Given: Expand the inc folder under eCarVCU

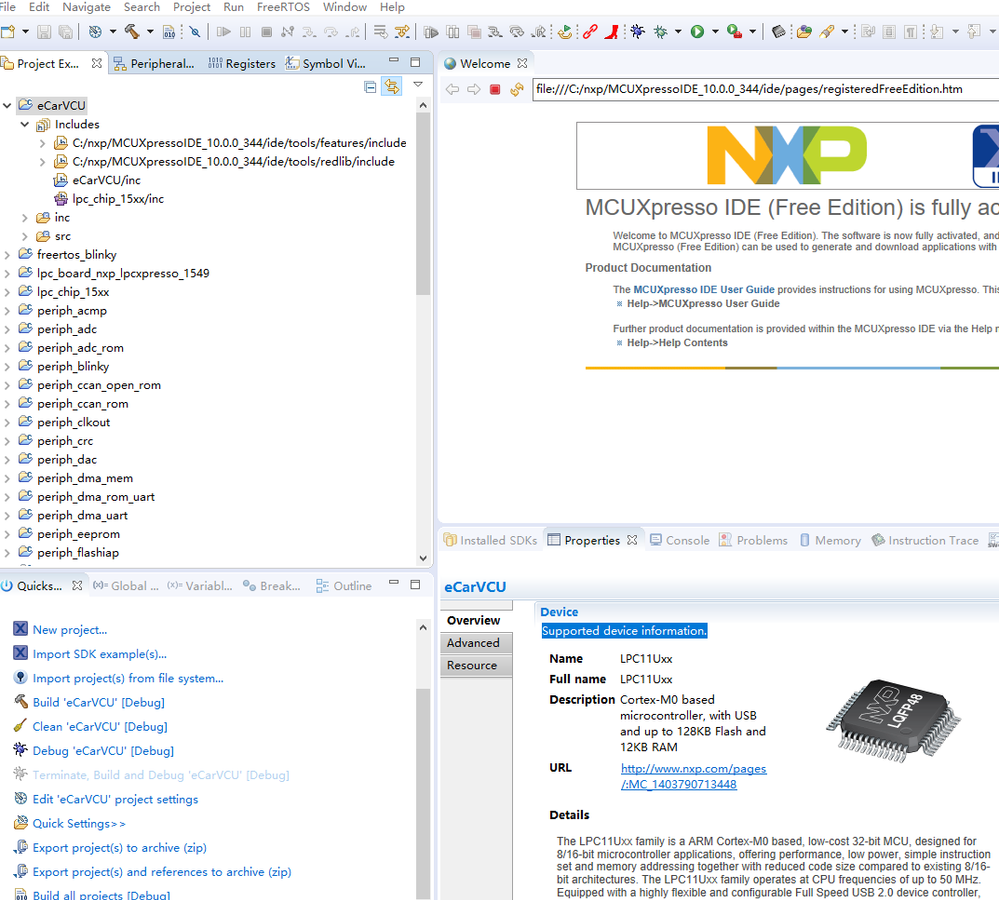Looking at the screenshot, I should (25, 217).
